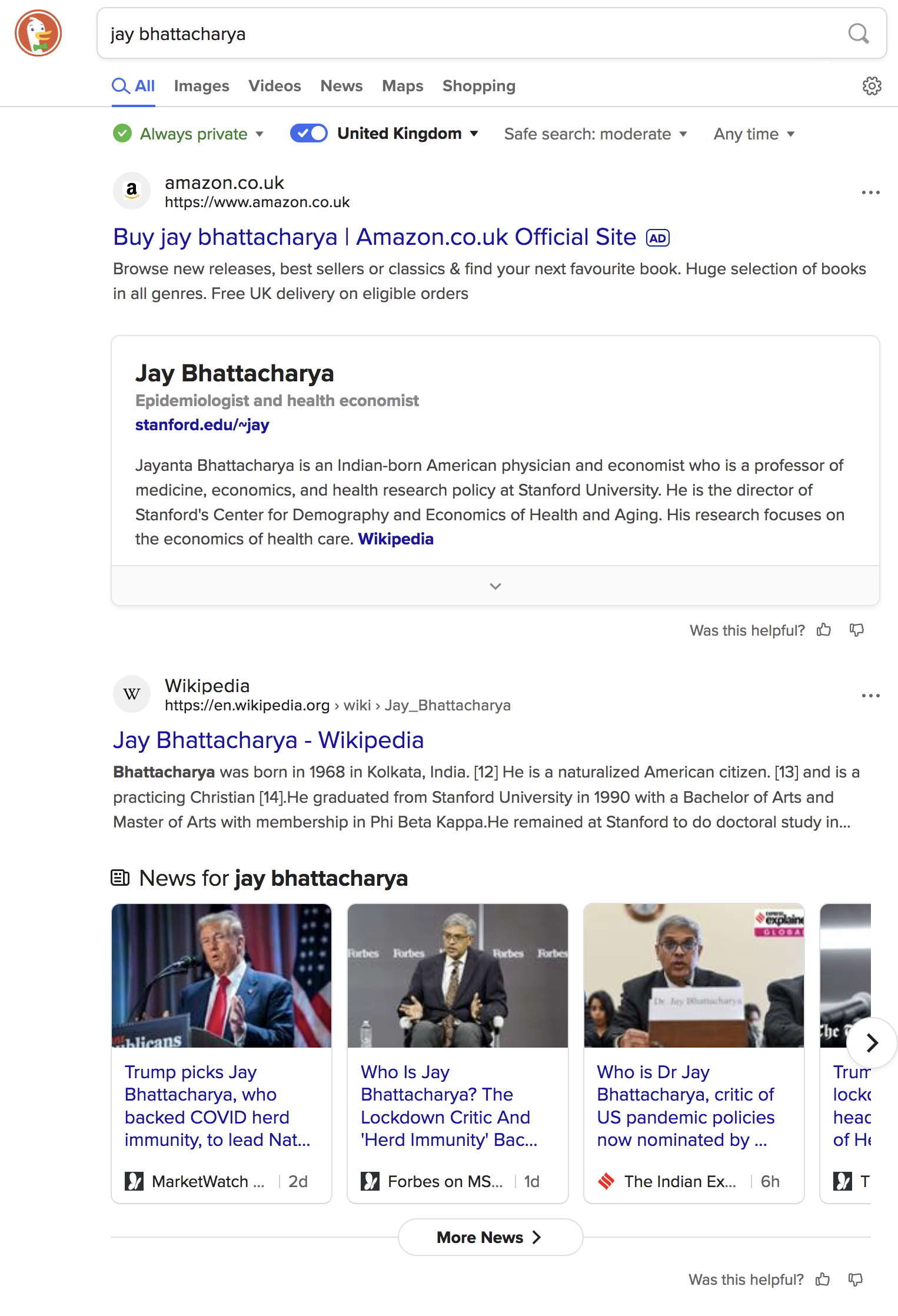
Task: Give thumbs up on the news section
Action: [x=823, y=1280]
